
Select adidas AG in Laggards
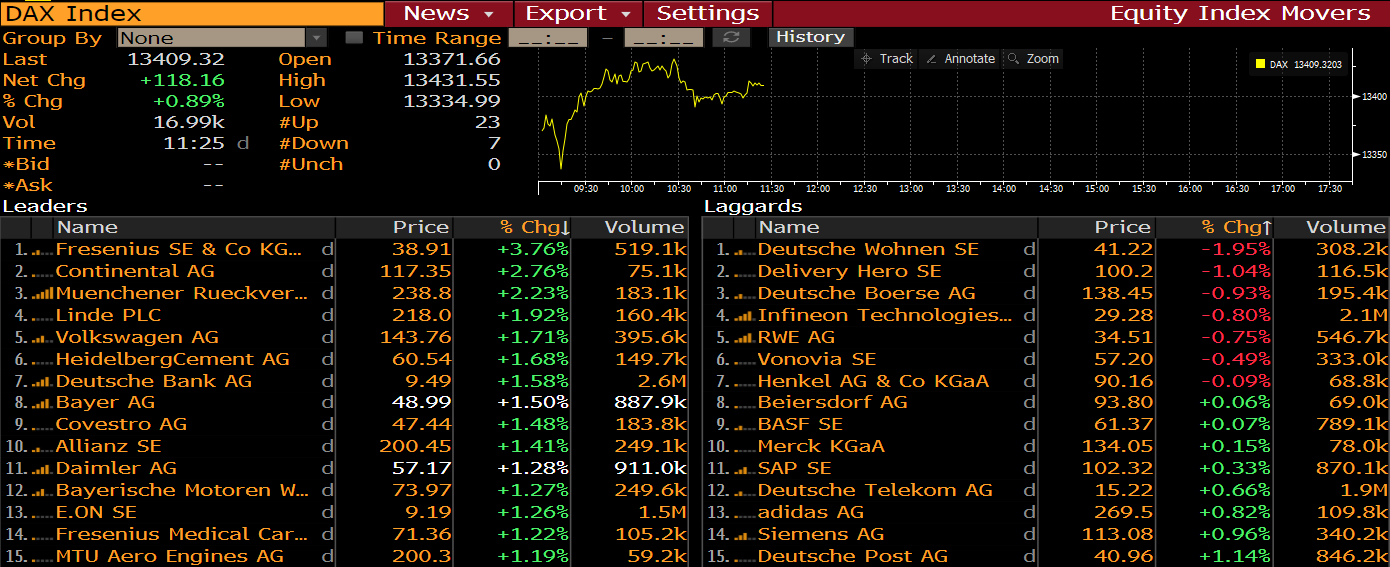tap(811, 513)
